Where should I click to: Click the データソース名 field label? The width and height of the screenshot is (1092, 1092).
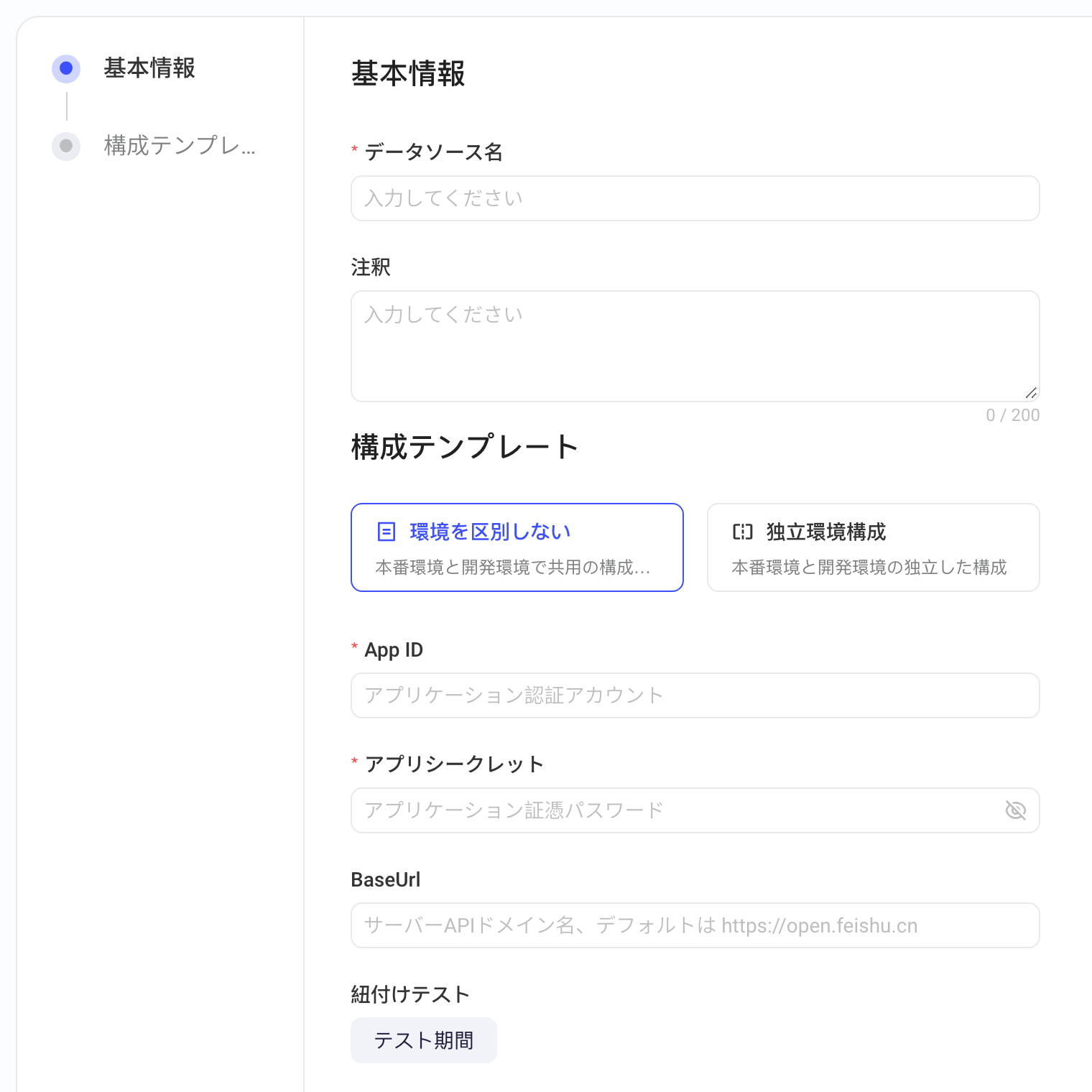[x=434, y=152]
